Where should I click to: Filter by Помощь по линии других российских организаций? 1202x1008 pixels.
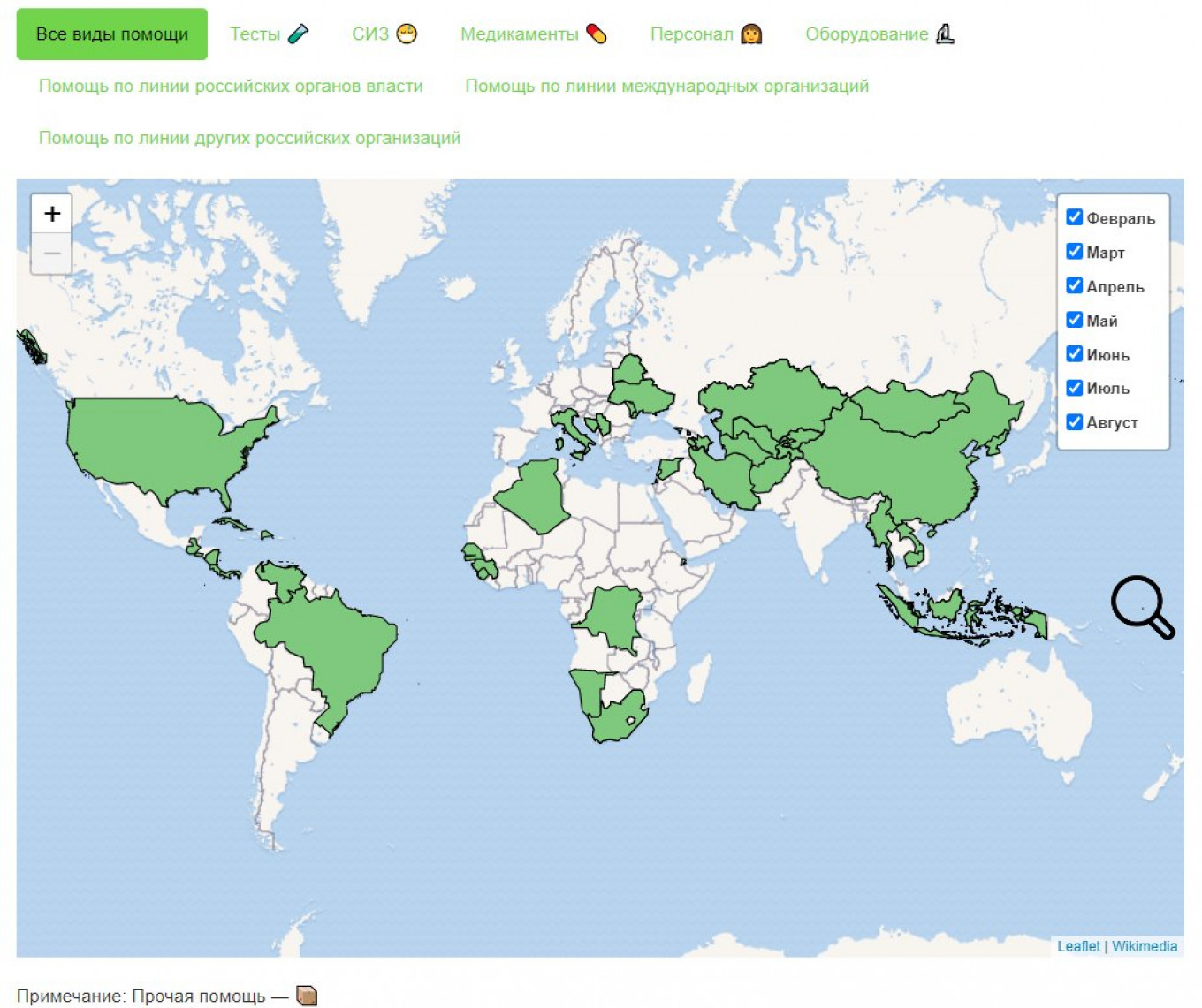249,138
